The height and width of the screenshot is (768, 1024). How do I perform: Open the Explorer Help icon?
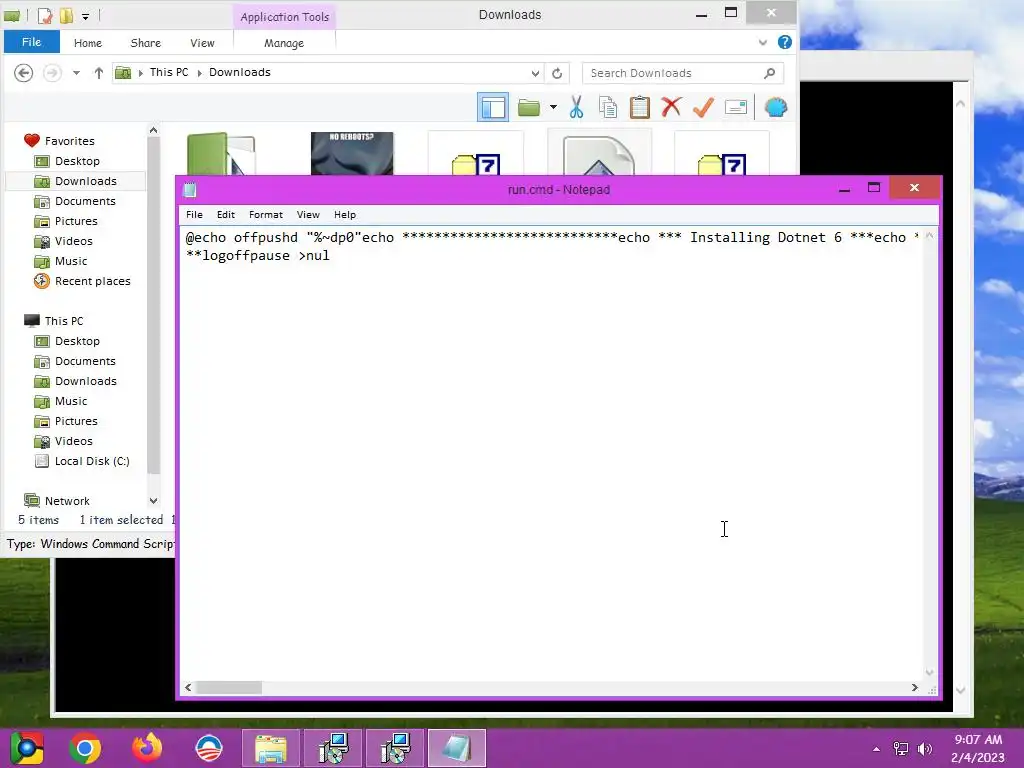(785, 42)
